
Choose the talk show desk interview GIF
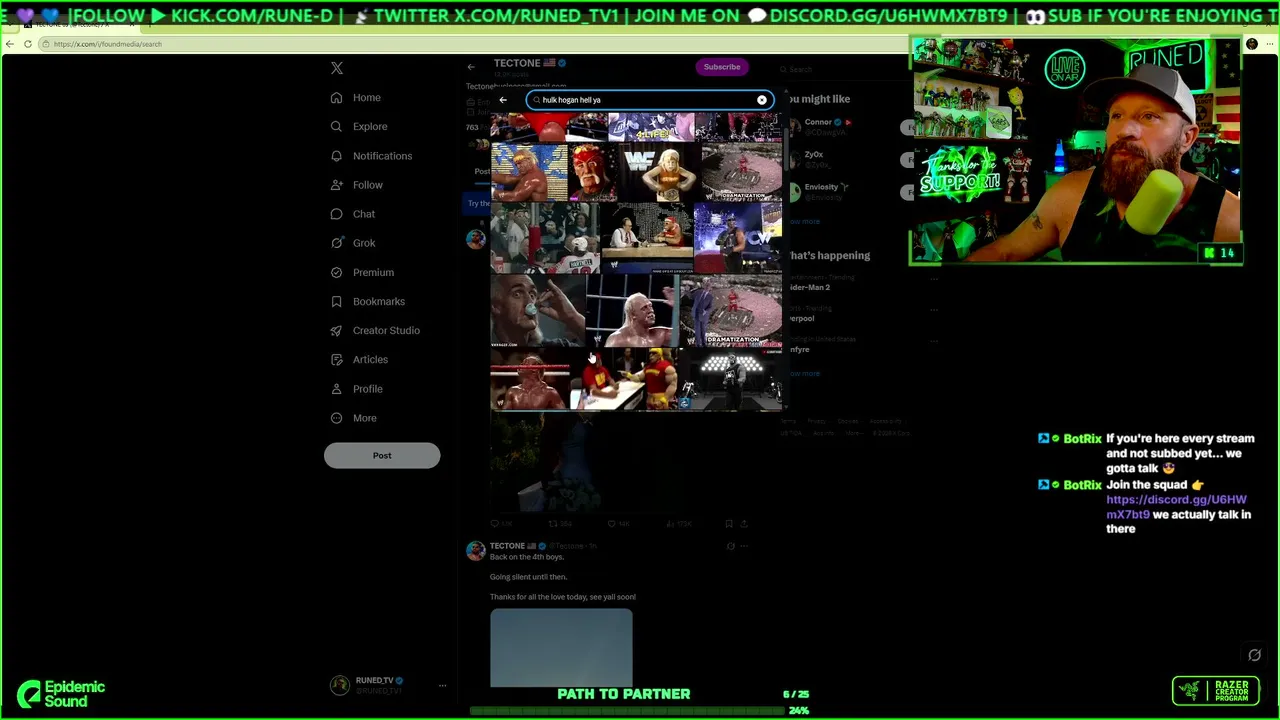647,238
